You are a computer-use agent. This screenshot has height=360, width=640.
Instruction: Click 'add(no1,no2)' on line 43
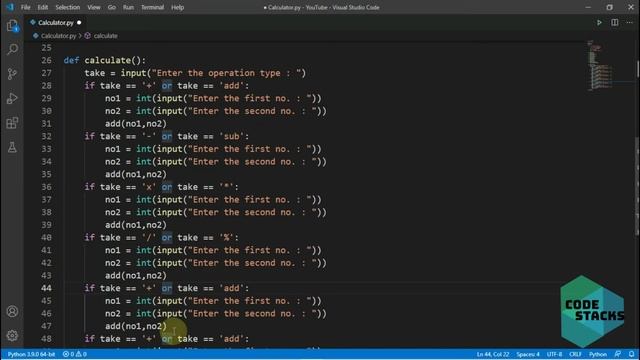pos(136,276)
